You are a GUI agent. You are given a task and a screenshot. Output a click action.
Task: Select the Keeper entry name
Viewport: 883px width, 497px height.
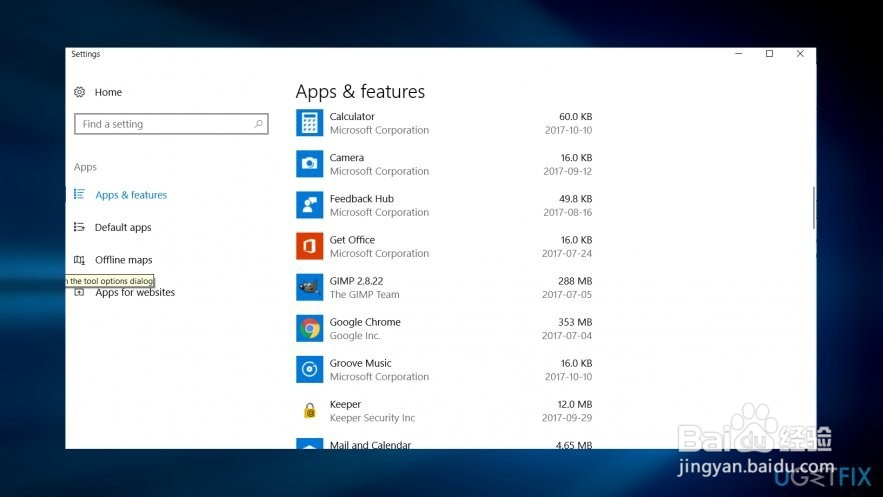pyautogui.click(x=345, y=404)
